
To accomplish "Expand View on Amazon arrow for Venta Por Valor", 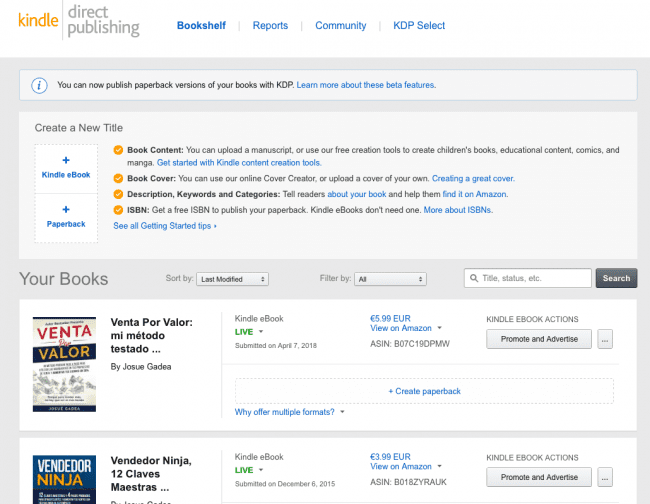I will (439, 328).
